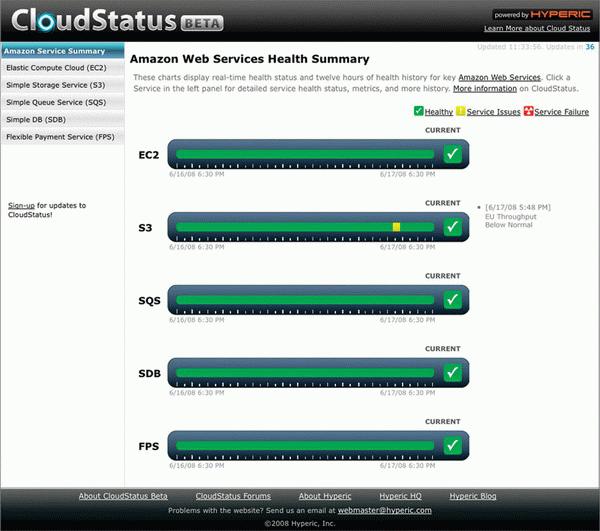This screenshot has height=531, width=600.
Task: Open Hyperic HQ footer link
Action: (400, 496)
